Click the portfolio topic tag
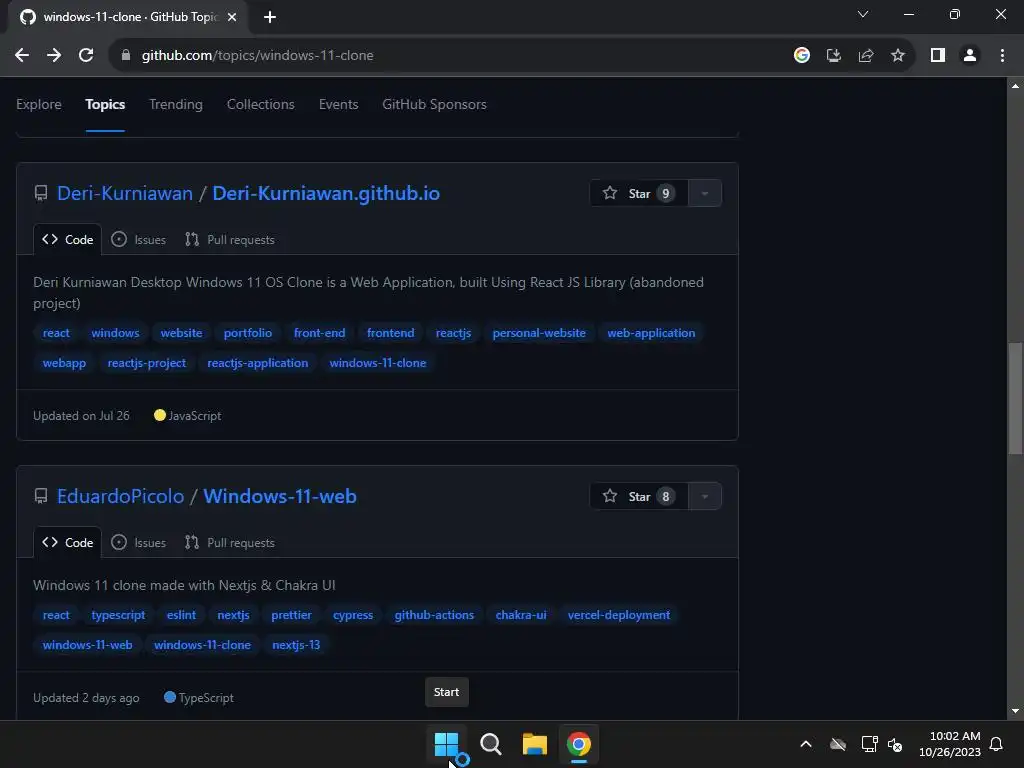1024x768 pixels. tap(248, 333)
